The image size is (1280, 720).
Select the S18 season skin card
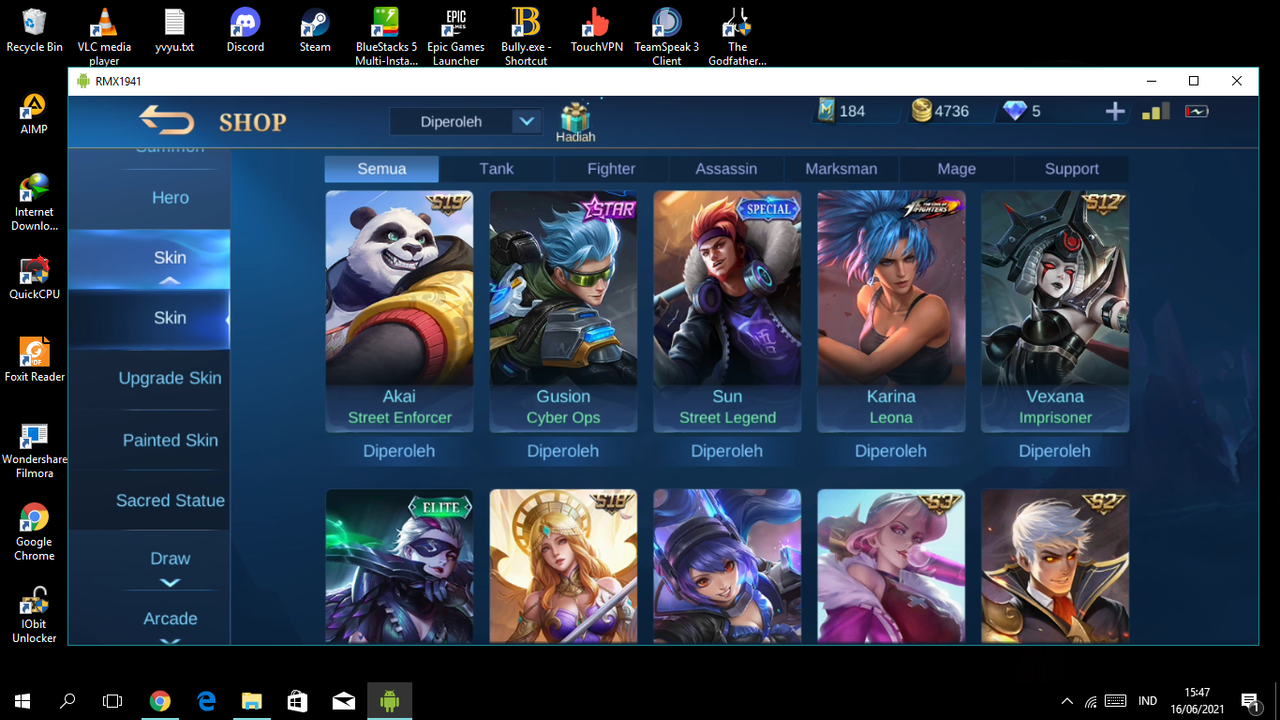563,566
